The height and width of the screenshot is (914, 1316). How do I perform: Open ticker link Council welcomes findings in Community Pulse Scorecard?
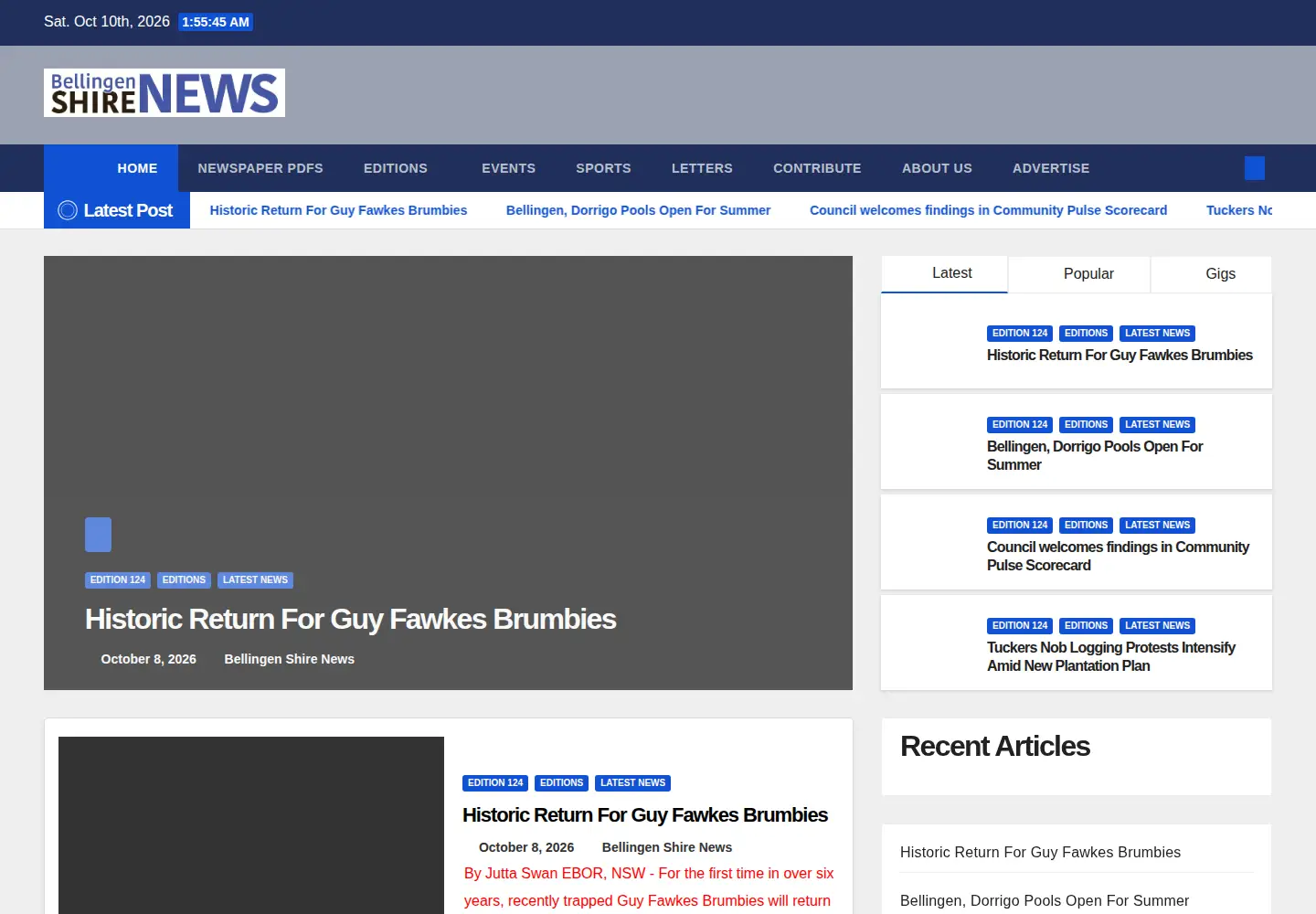(x=988, y=210)
